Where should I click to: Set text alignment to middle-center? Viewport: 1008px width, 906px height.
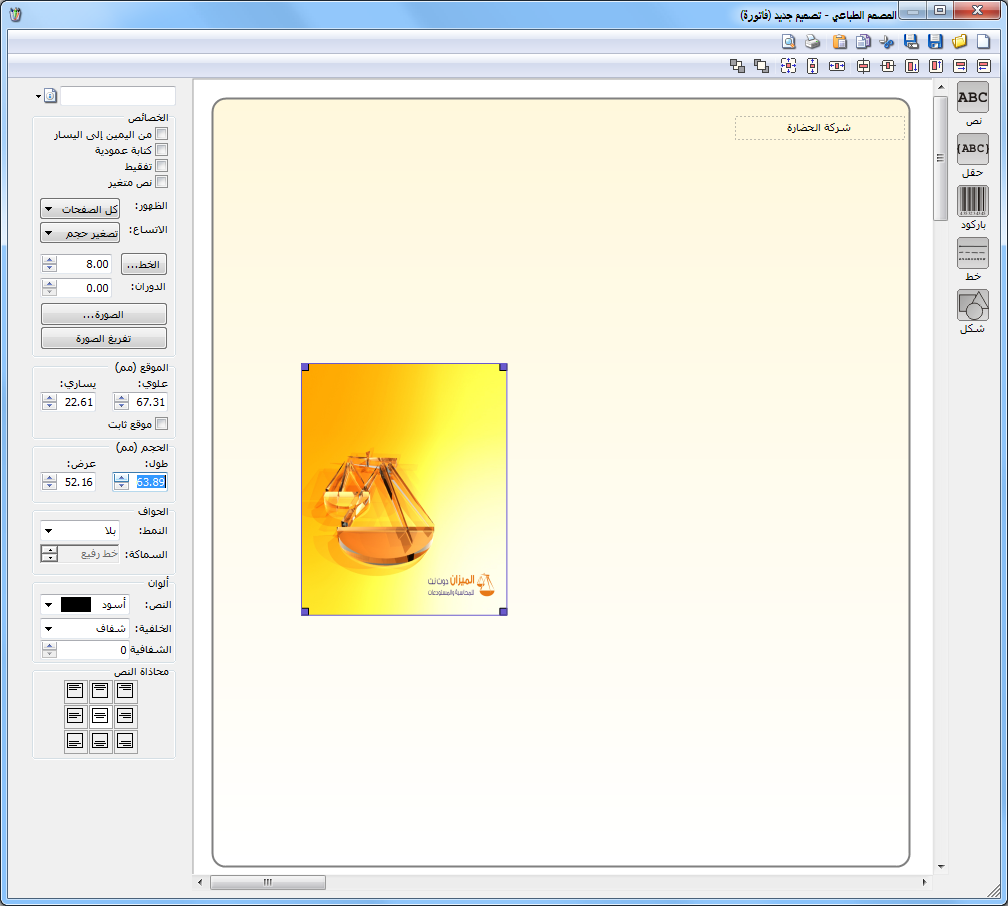point(100,716)
